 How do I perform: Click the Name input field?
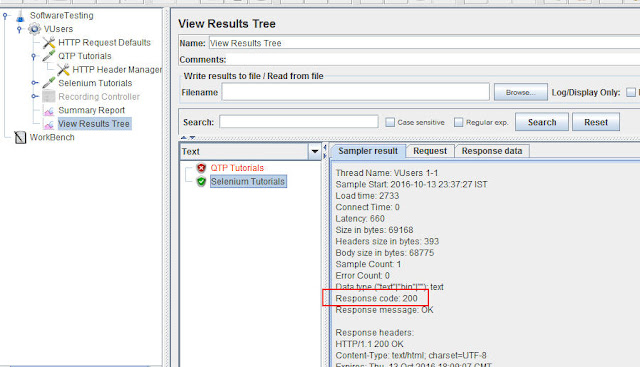pyautogui.click(x=424, y=43)
